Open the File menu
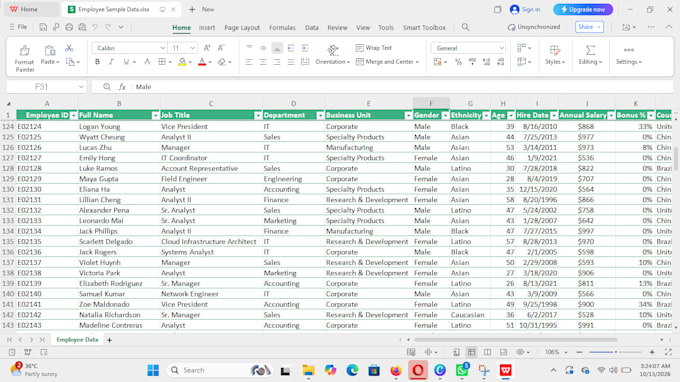The width and height of the screenshot is (680, 382). click(x=18, y=27)
